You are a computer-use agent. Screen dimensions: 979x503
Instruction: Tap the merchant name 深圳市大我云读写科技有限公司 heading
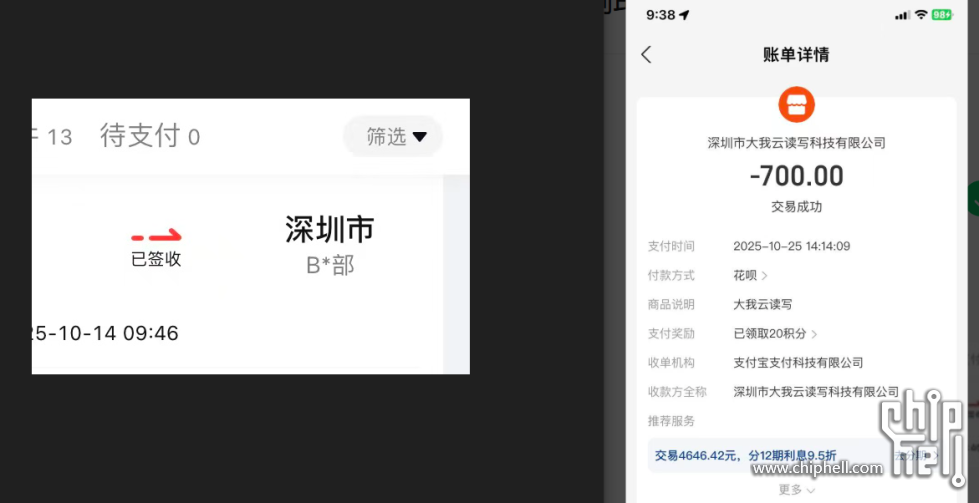(796, 143)
